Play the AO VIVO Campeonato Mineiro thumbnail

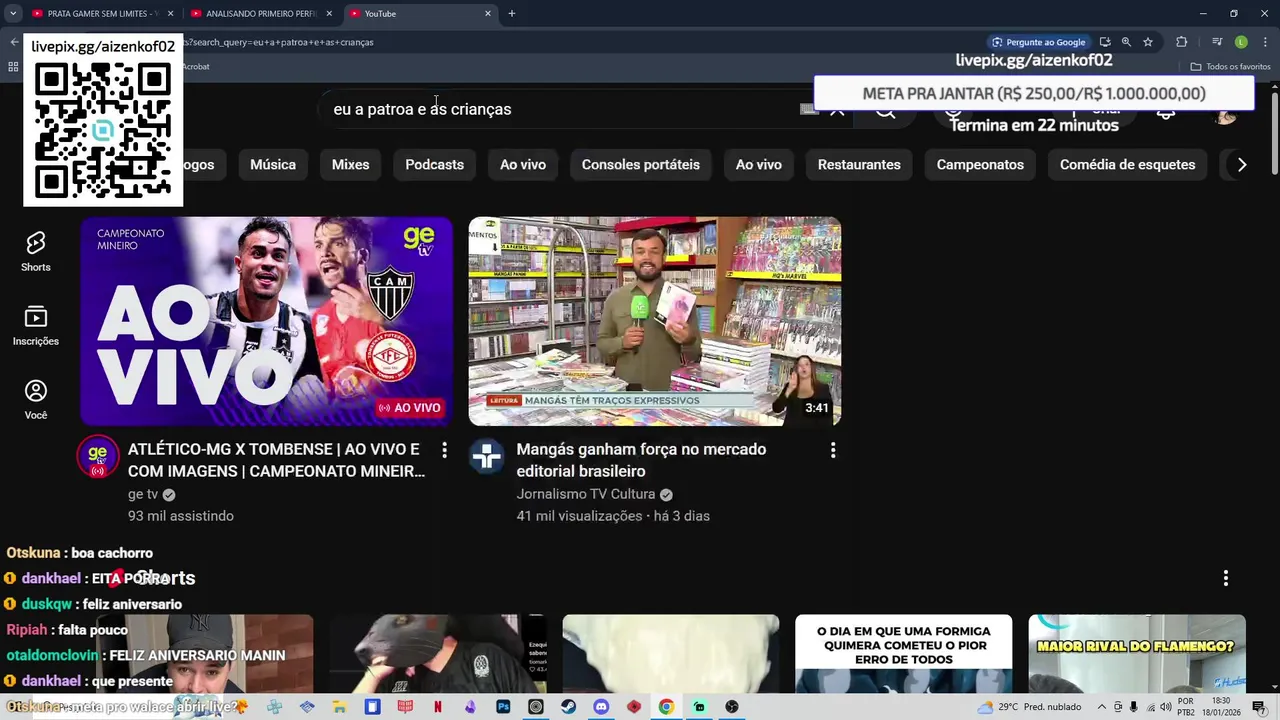pyautogui.click(x=266, y=321)
